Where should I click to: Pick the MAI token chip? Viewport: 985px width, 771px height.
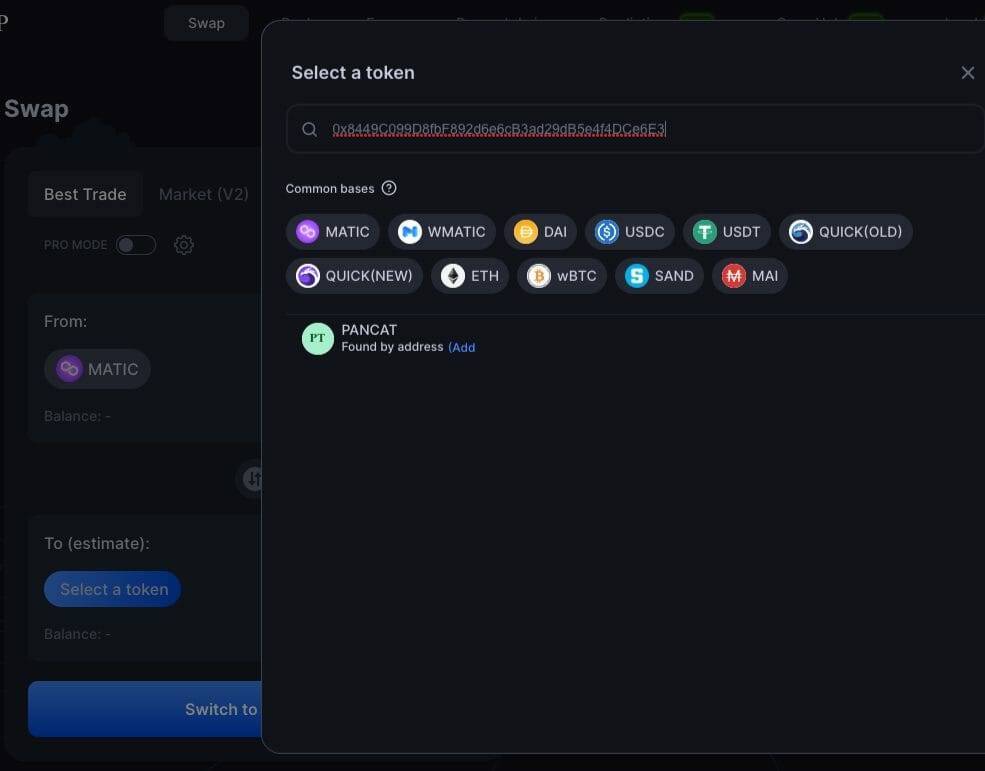[x=749, y=276]
